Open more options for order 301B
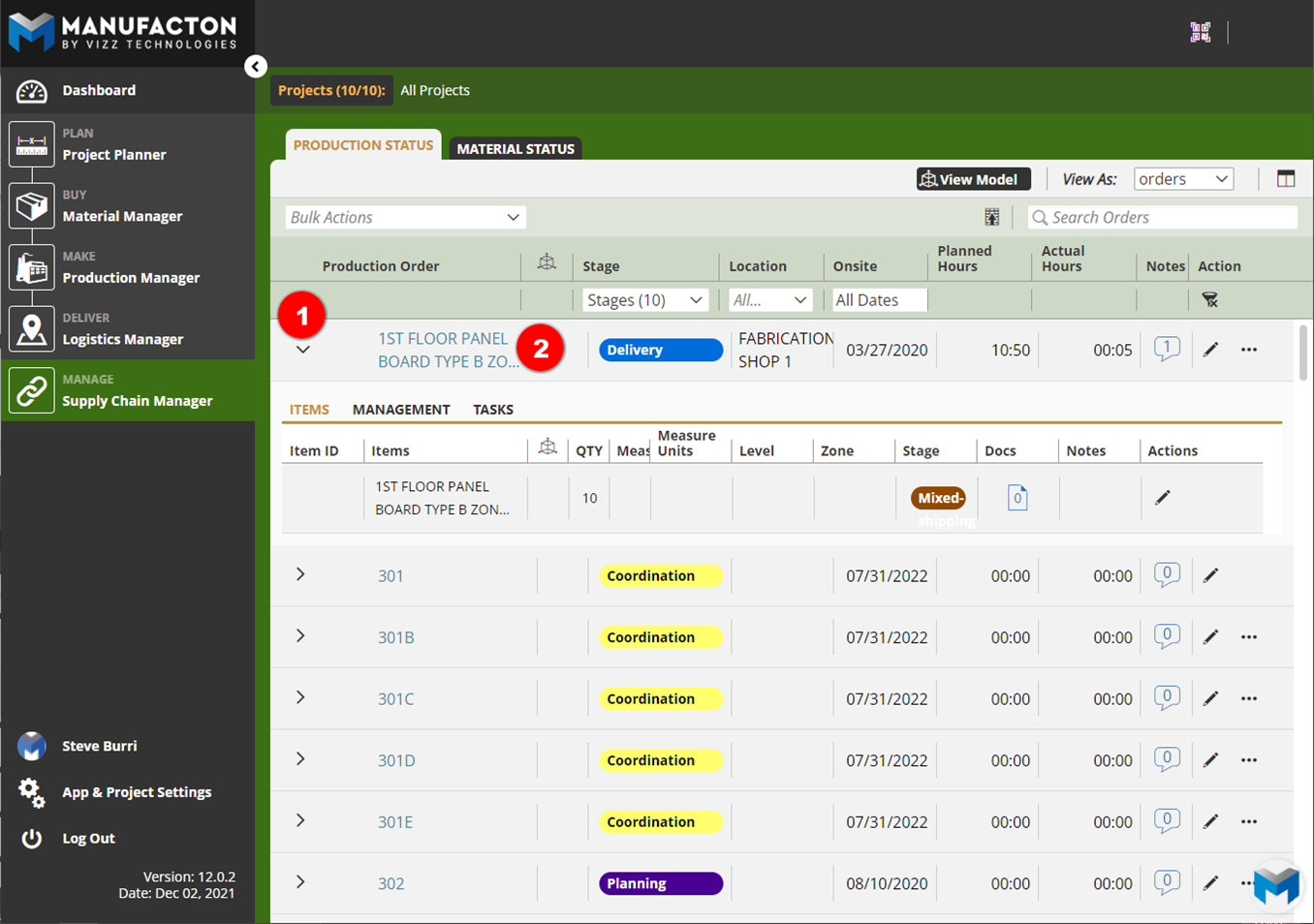The height and width of the screenshot is (924, 1314). point(1248,637)
